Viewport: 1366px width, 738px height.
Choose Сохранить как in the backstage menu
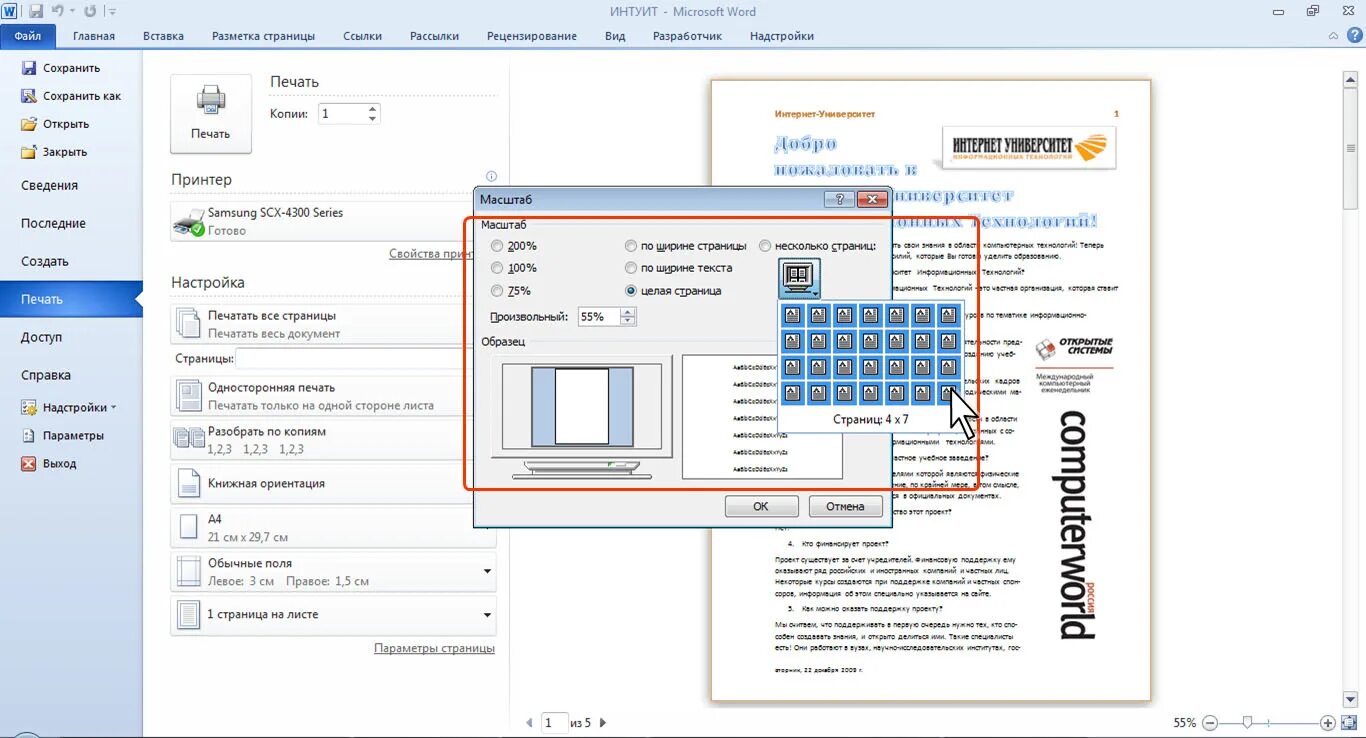click(x=71, y=96)
